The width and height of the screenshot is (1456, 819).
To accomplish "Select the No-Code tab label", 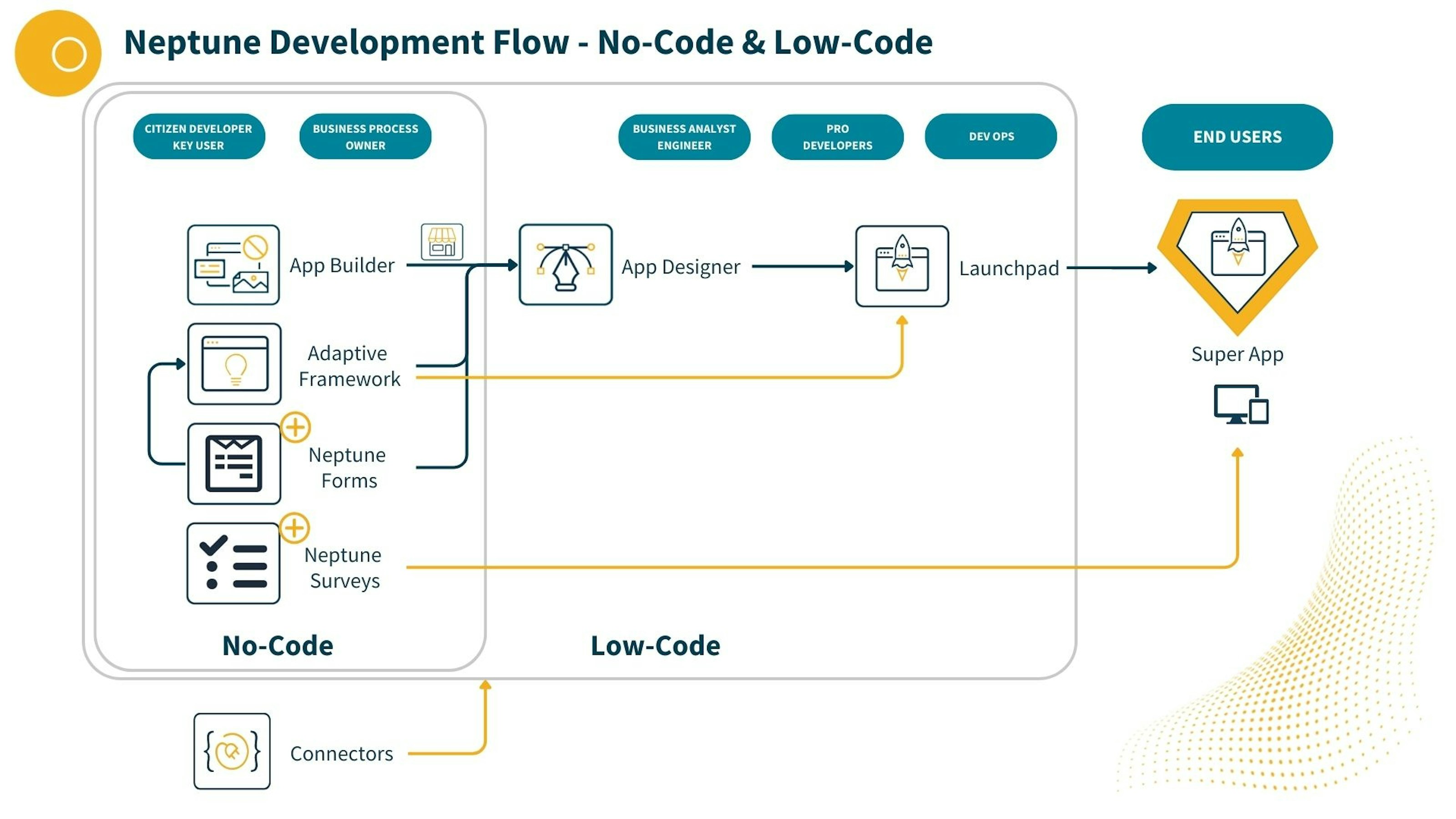I will pos(278,645).
